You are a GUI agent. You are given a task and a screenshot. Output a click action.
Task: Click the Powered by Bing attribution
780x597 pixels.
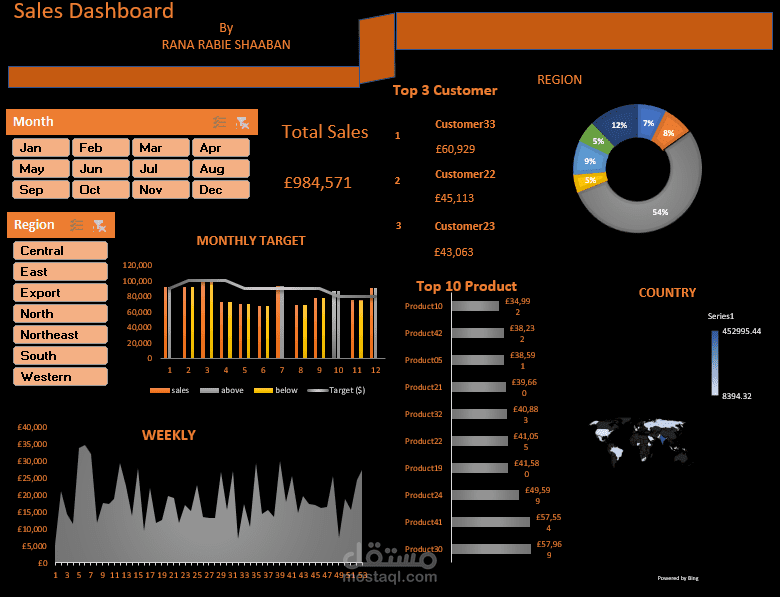[678, 578]
